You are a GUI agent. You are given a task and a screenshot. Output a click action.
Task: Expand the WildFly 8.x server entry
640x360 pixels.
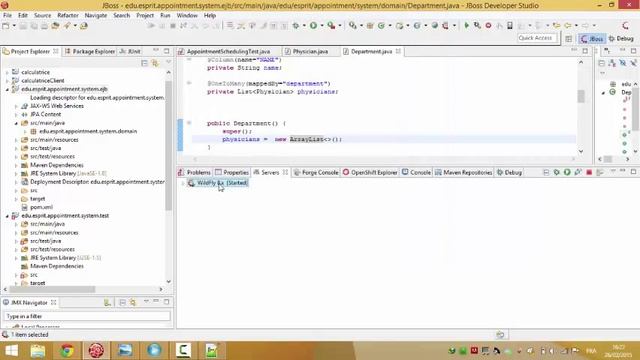(x=183, y=183)
